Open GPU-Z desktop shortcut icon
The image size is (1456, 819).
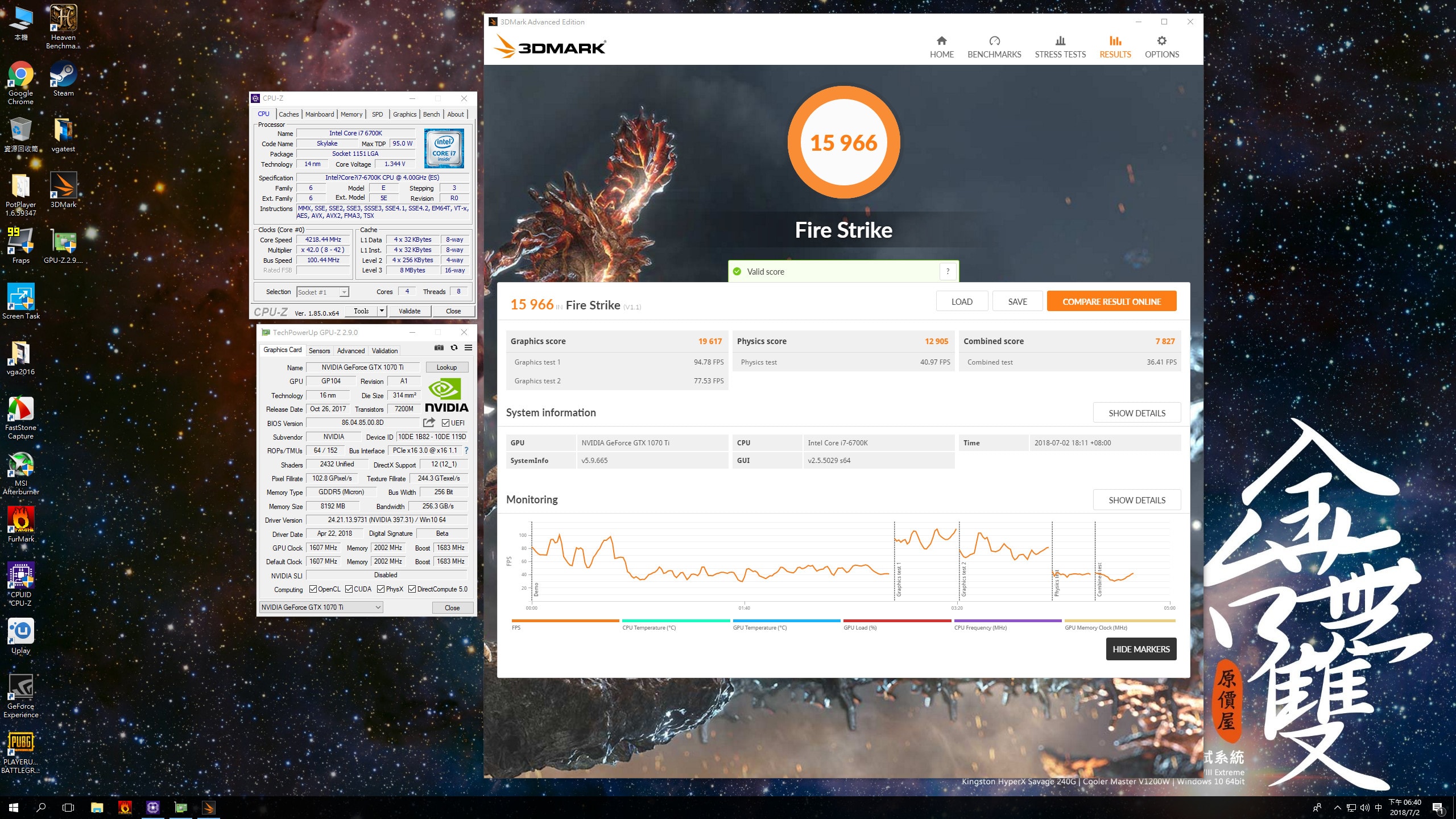coord(63,246)
